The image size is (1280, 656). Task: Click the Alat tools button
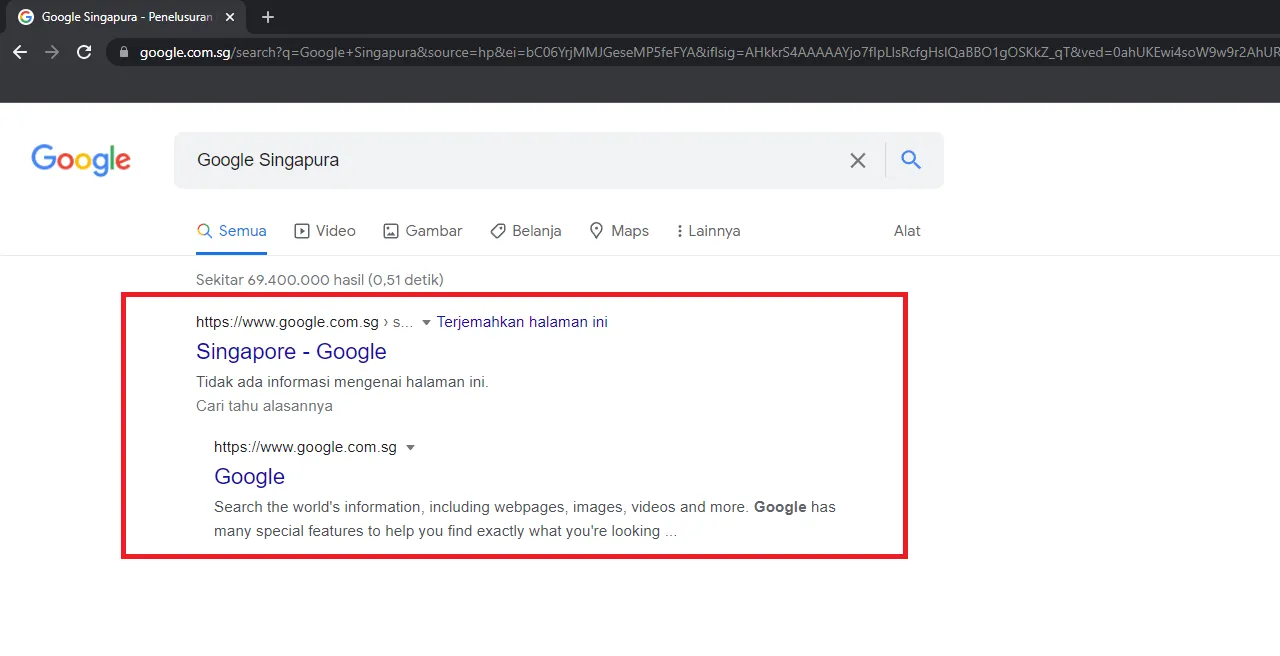click(907, 231)
